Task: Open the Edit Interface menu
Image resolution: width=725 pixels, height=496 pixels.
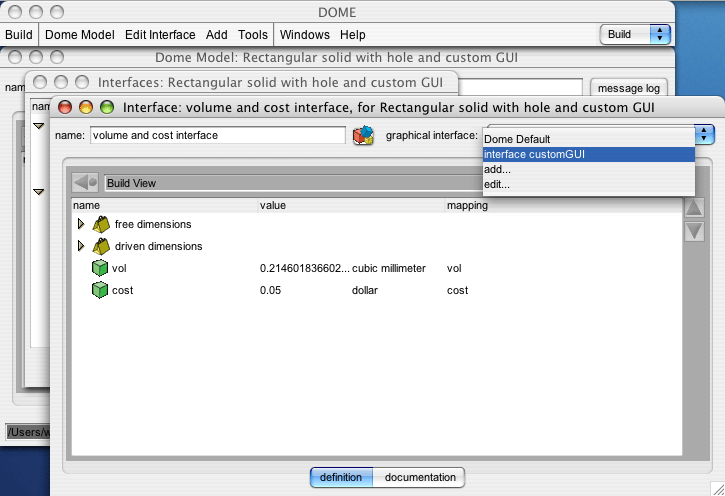Action: (x=160, y=35)
